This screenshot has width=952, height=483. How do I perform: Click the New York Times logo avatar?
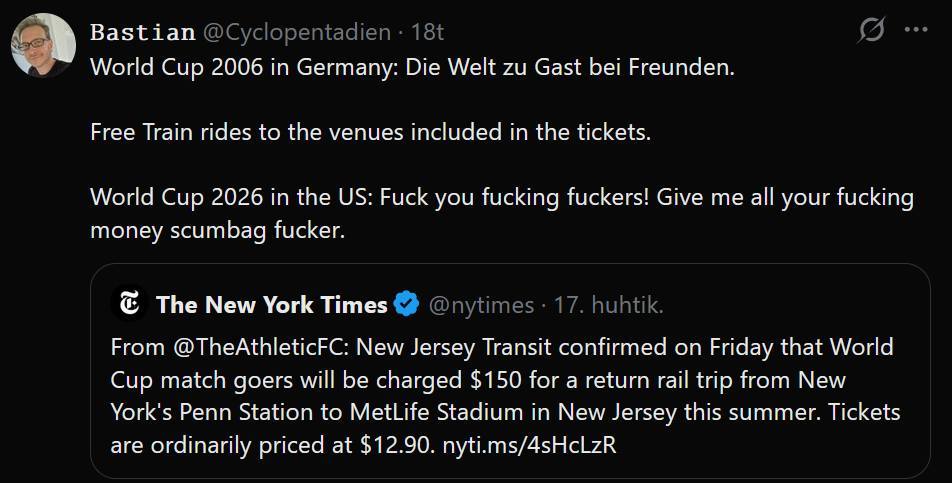point(129,304)
